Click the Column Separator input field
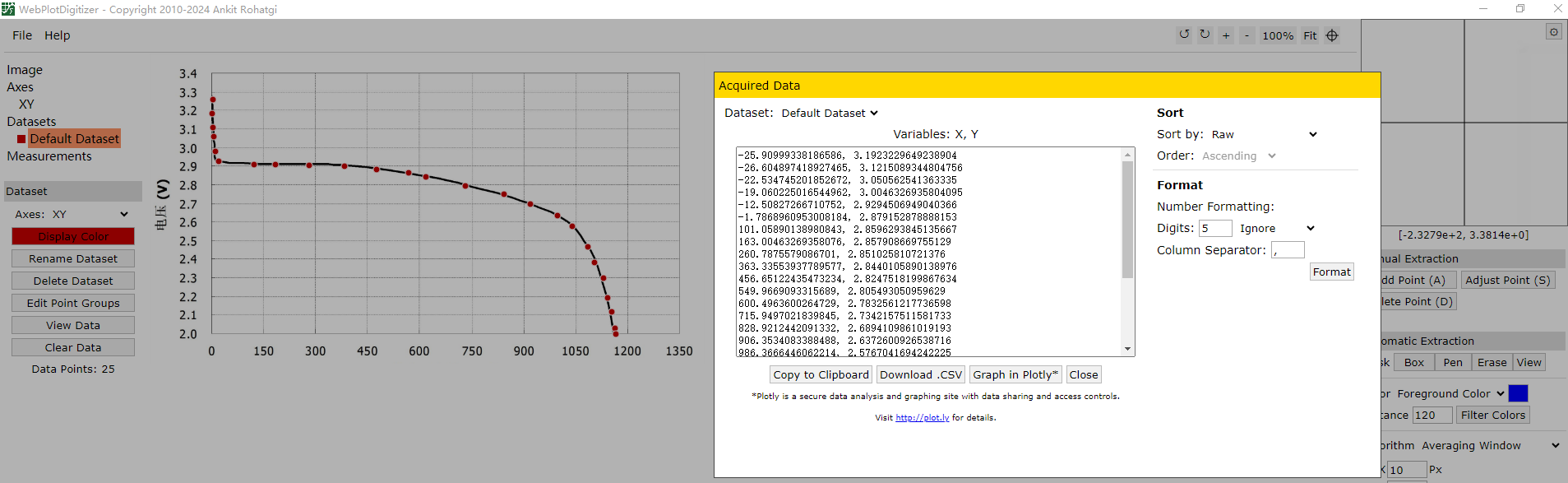1568x483 pixels. coord(1288,250)
